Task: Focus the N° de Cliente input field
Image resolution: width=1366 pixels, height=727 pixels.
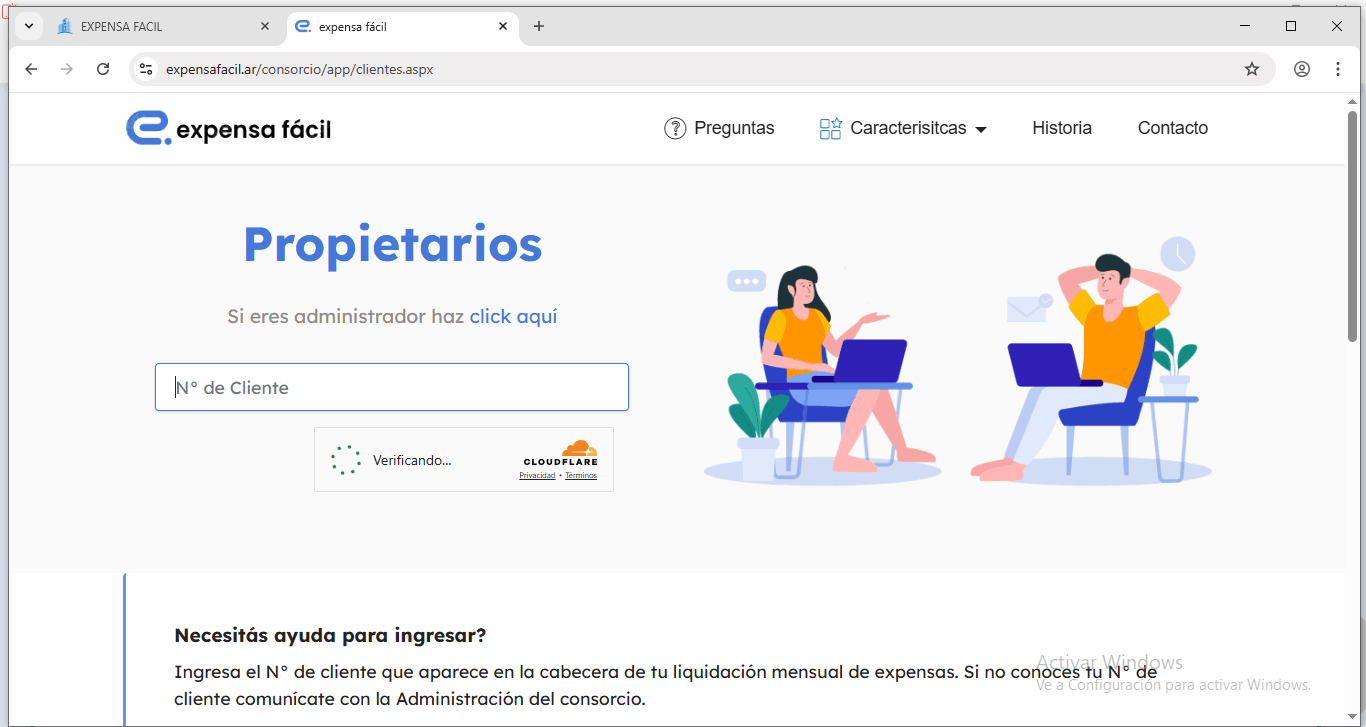Action: point(392,387)
